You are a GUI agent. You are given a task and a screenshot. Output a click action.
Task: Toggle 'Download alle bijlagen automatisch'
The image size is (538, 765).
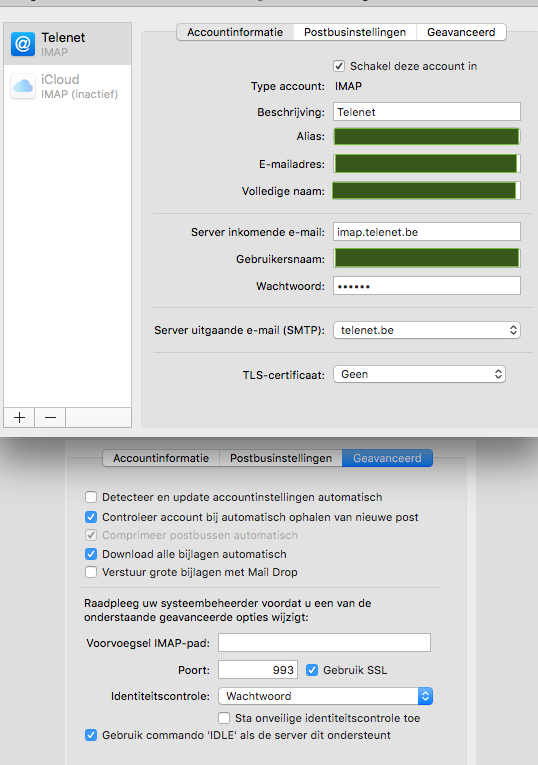click(91, 554)
